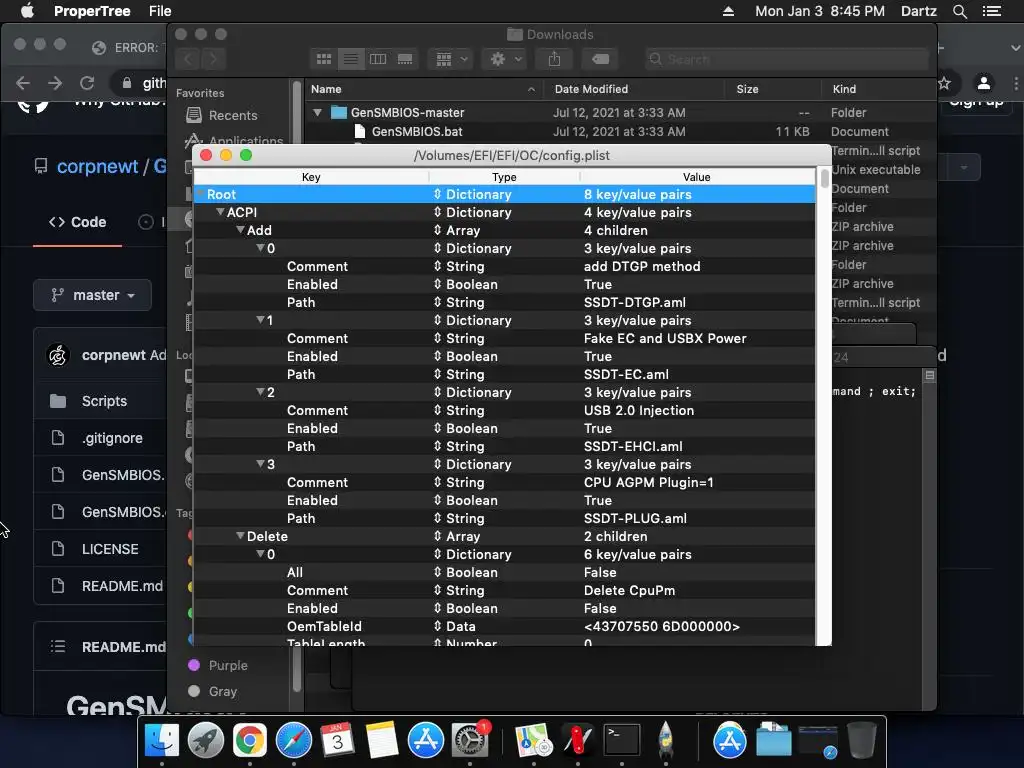The image size is (1024, 768).
Task: Reload the page in Chrome
Action: pos(87,83)
